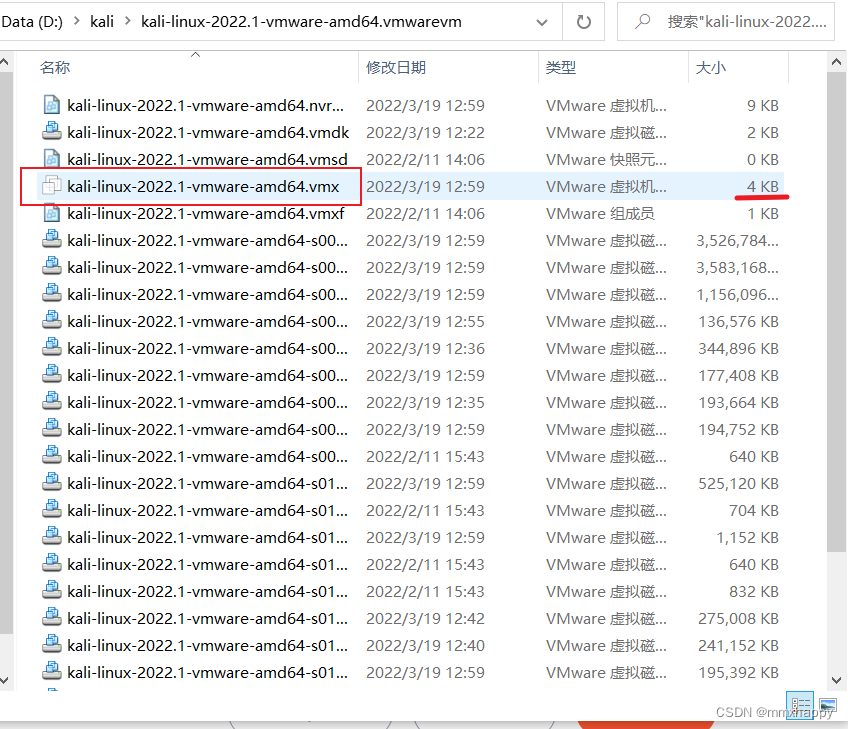Click the disk icon of the 3,526,784... file
Image resolution: width=848 pixels, height=729 pixels.
pyautogui.click(x=51, y=240)
